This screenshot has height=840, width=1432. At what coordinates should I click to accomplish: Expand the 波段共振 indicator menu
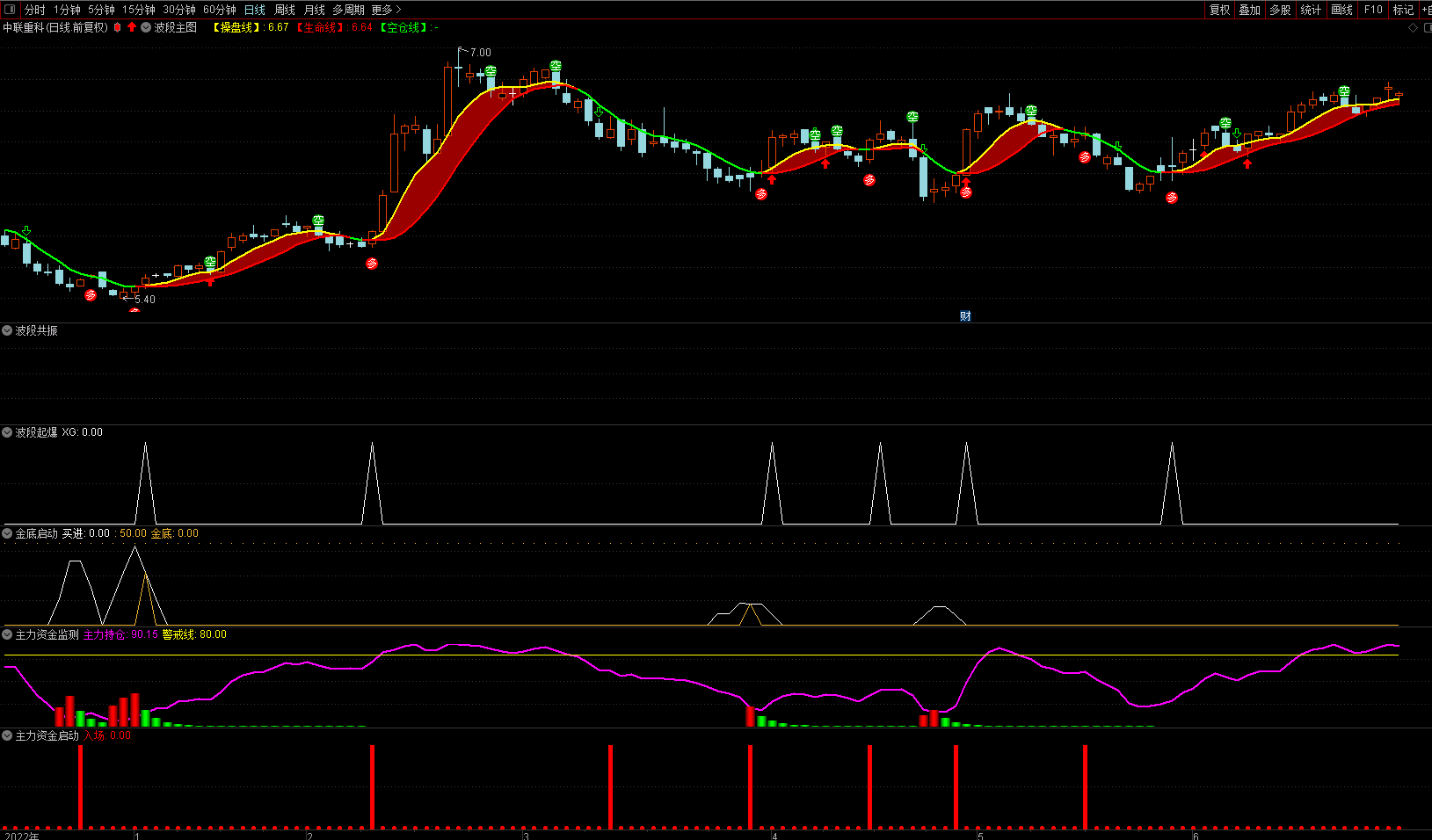pos(7,330)
